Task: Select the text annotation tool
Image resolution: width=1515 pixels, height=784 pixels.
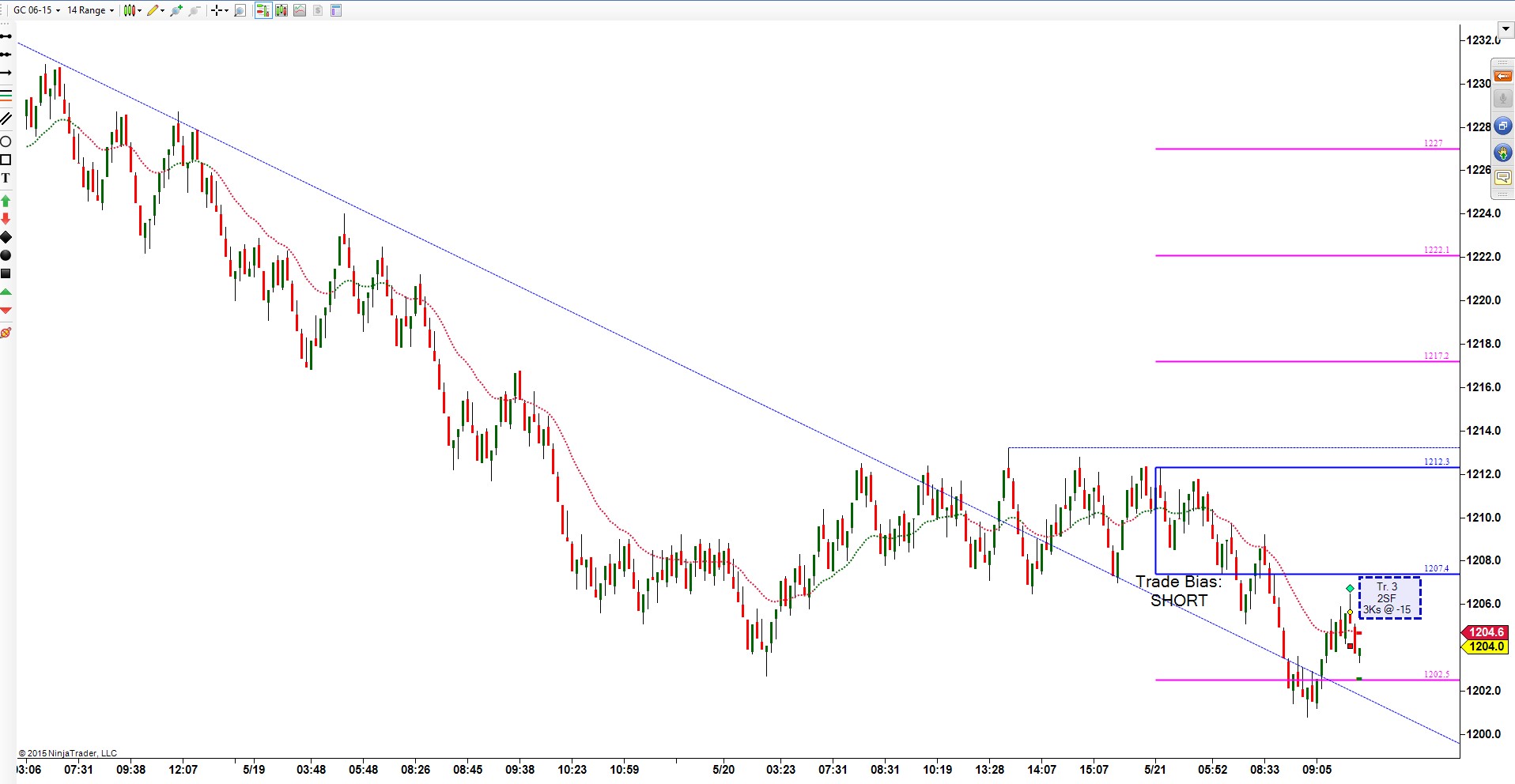Action: coord(6,178)
